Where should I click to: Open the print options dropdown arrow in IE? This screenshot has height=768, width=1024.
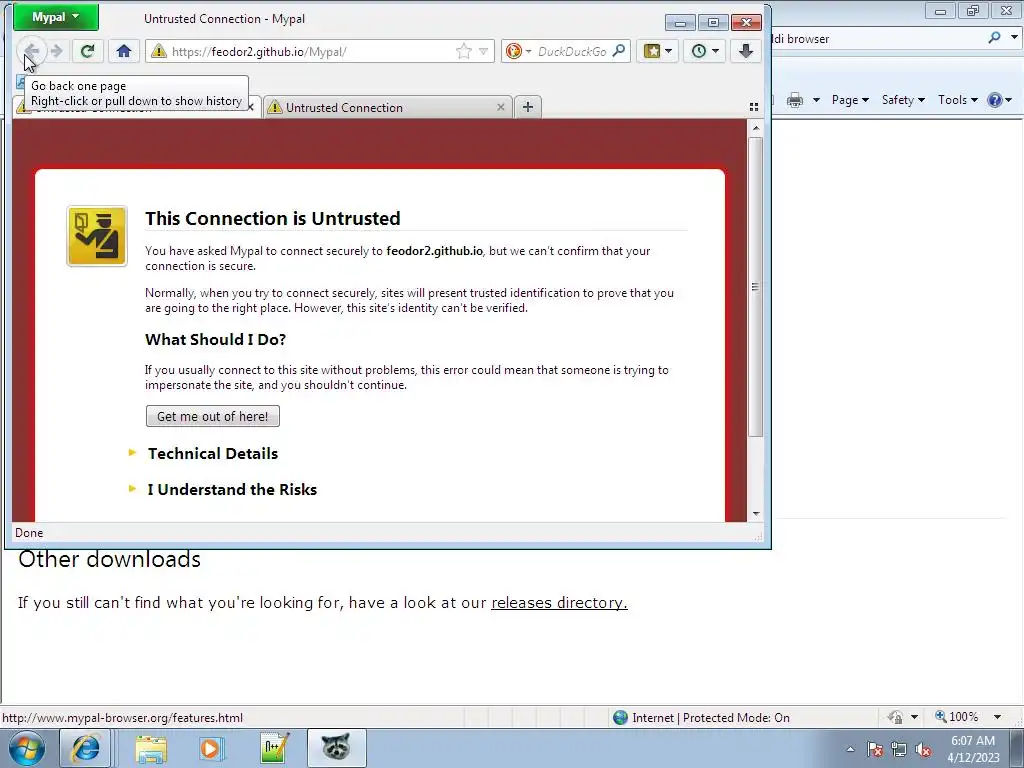point(816,100)
